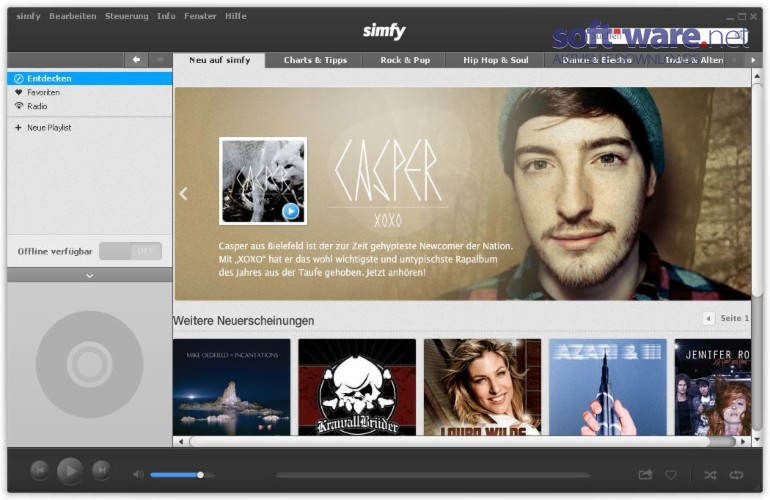
Task: Show more tabs using the right tab arrow
Action: 753,60
